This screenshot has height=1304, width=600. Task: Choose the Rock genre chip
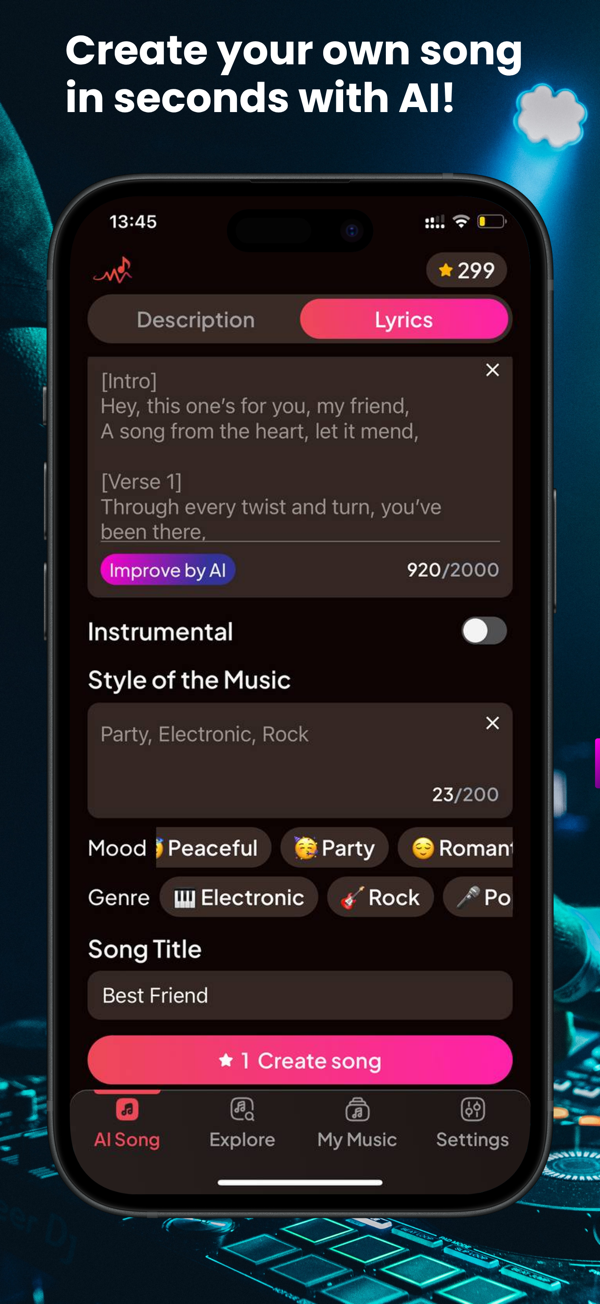(380, 898)
